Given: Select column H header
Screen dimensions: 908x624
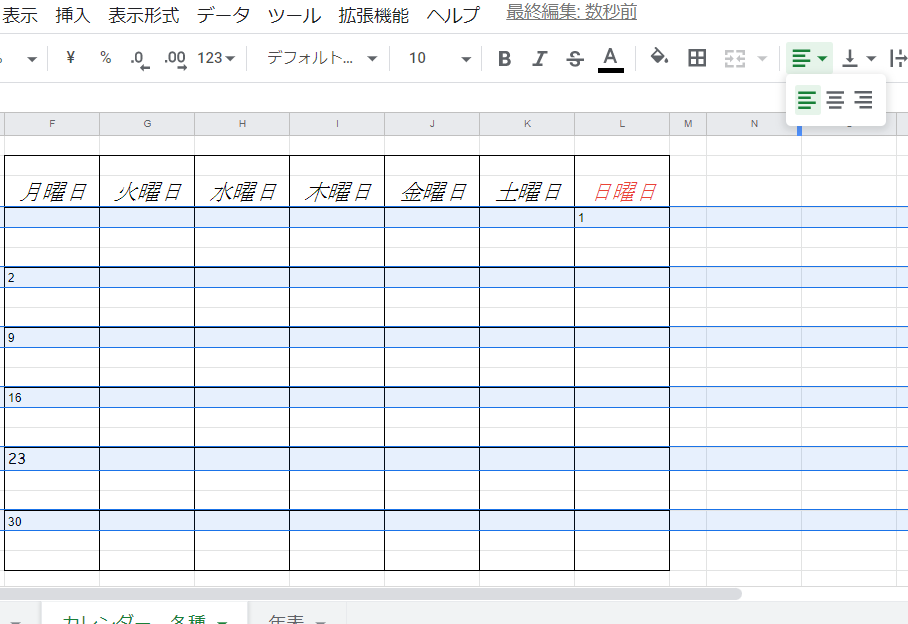Looking at the screenshot, I should [x=242, y=124].
